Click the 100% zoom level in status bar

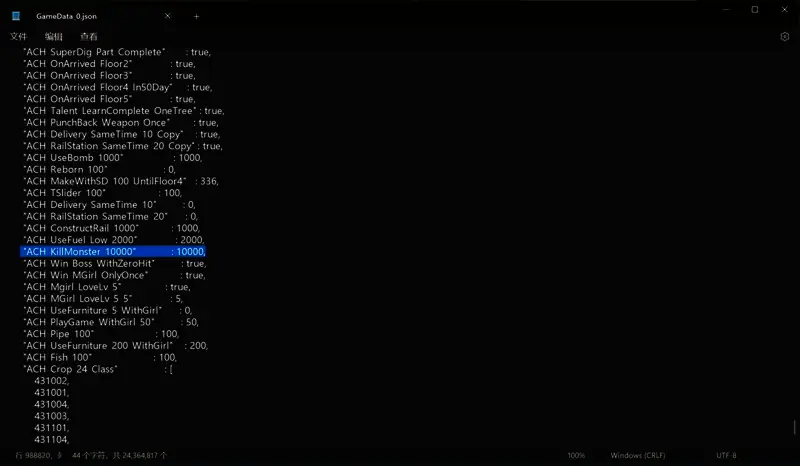click(576, 455)
